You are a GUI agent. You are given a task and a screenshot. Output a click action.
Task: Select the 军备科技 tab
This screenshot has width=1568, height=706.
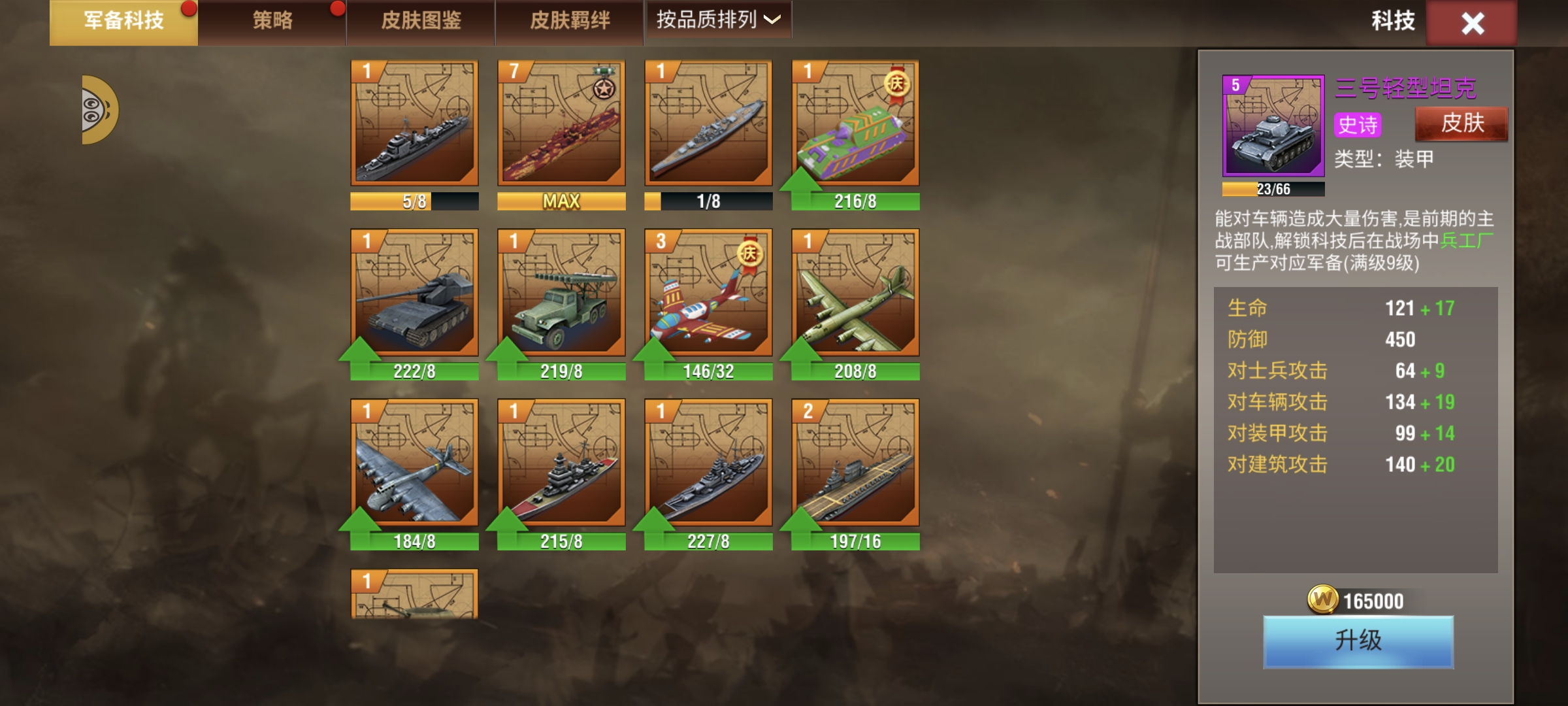coord(123,22)
